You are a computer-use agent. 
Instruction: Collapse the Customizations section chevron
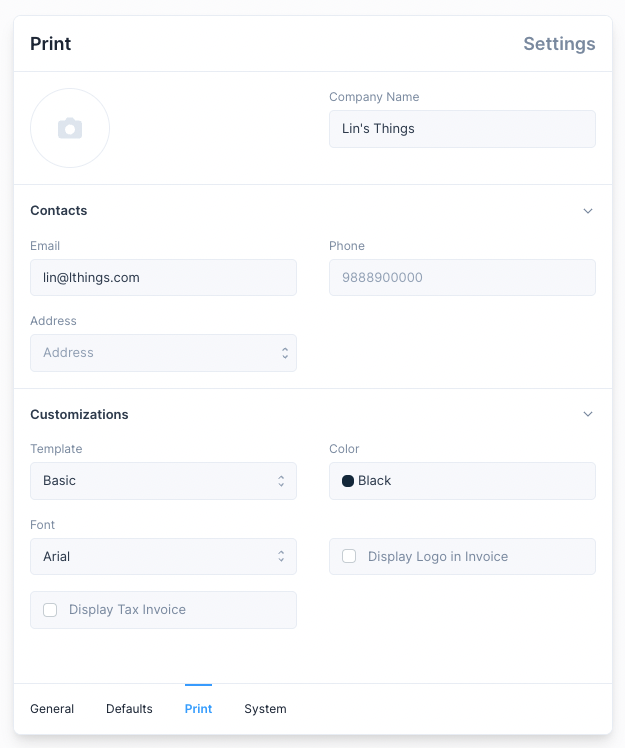(588, 414)
